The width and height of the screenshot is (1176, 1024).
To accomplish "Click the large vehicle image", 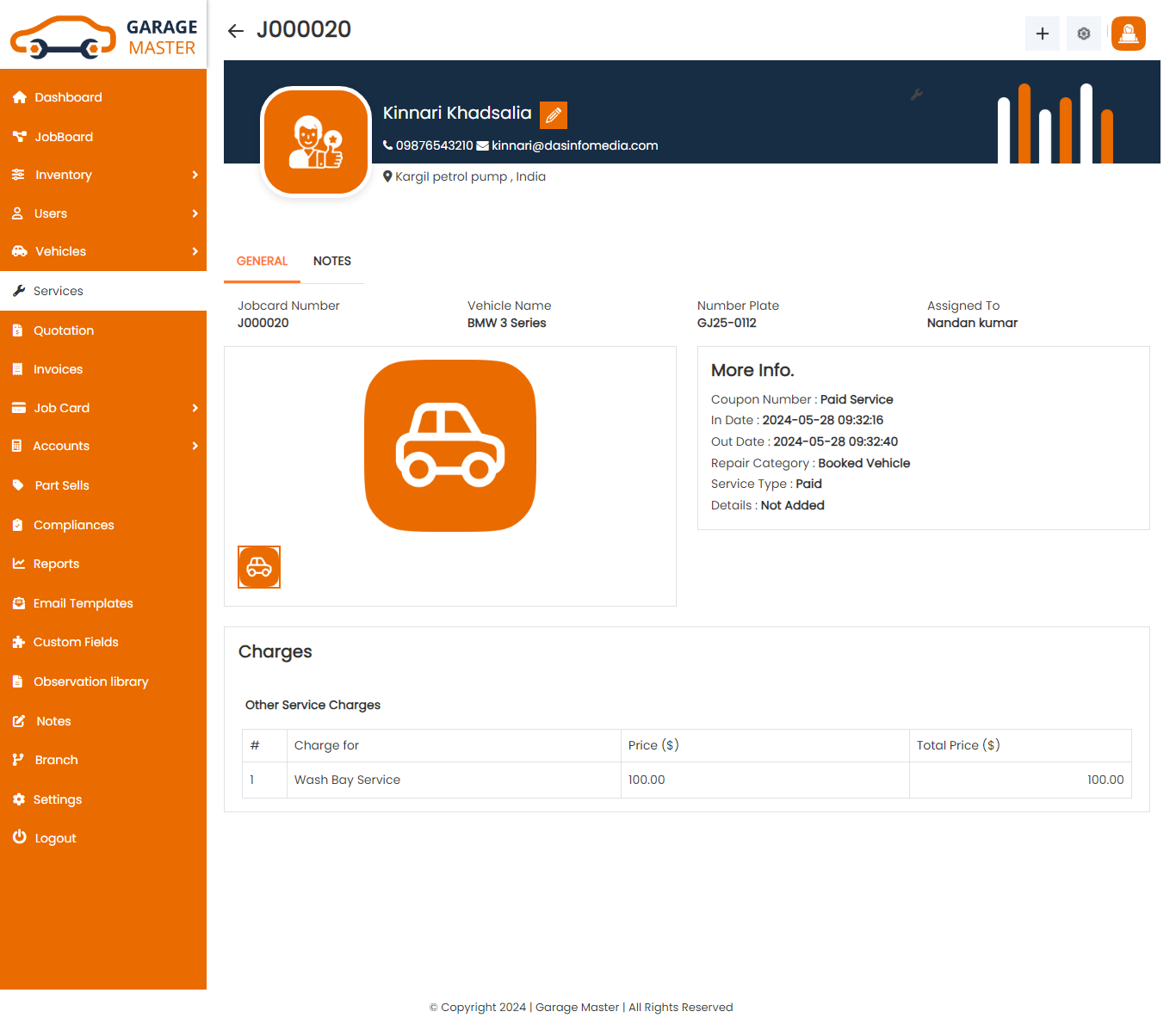I will pos(450,446).
